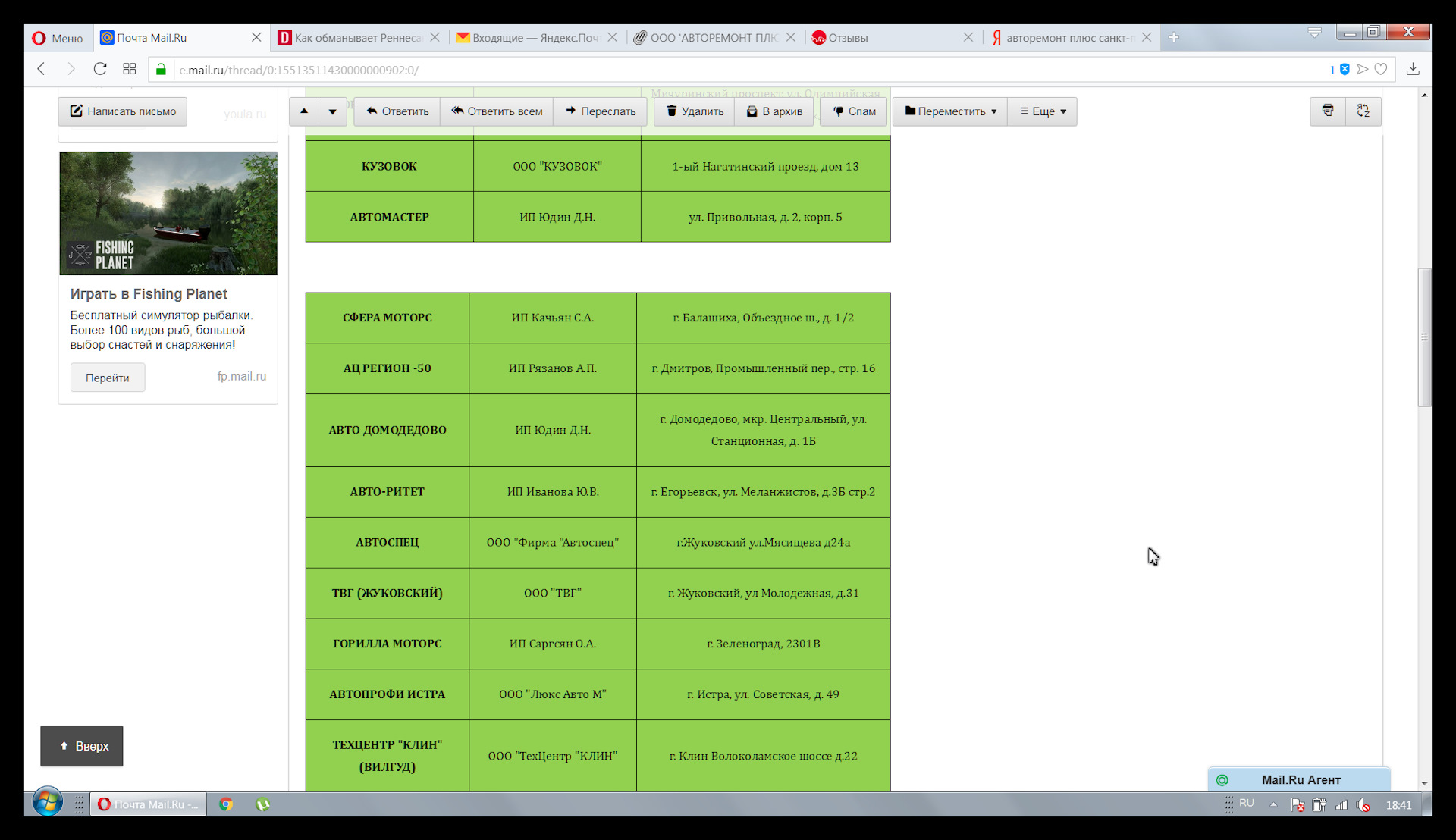Viewport: 1456px width, 840px height.
Task: Select the ГОРИЛЛА МОТОРС cell
Action: [388, 644]
